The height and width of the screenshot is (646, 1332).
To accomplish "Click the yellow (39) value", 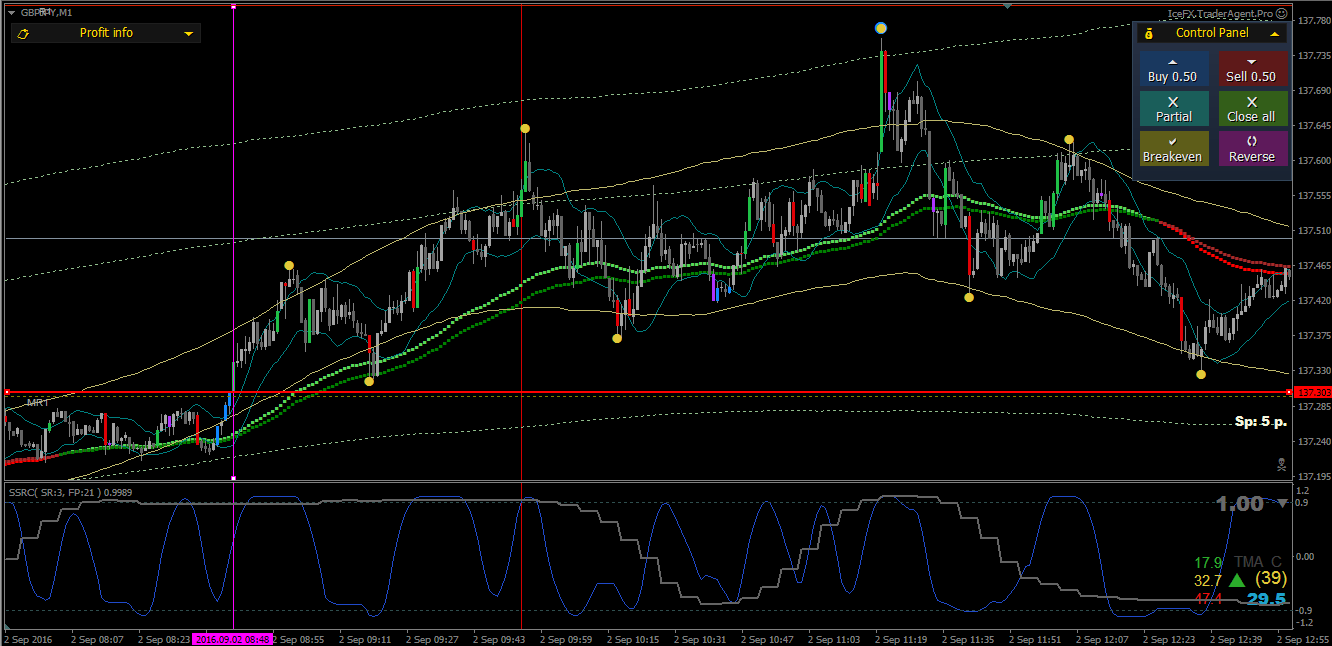I will (x=1269, y=579).
